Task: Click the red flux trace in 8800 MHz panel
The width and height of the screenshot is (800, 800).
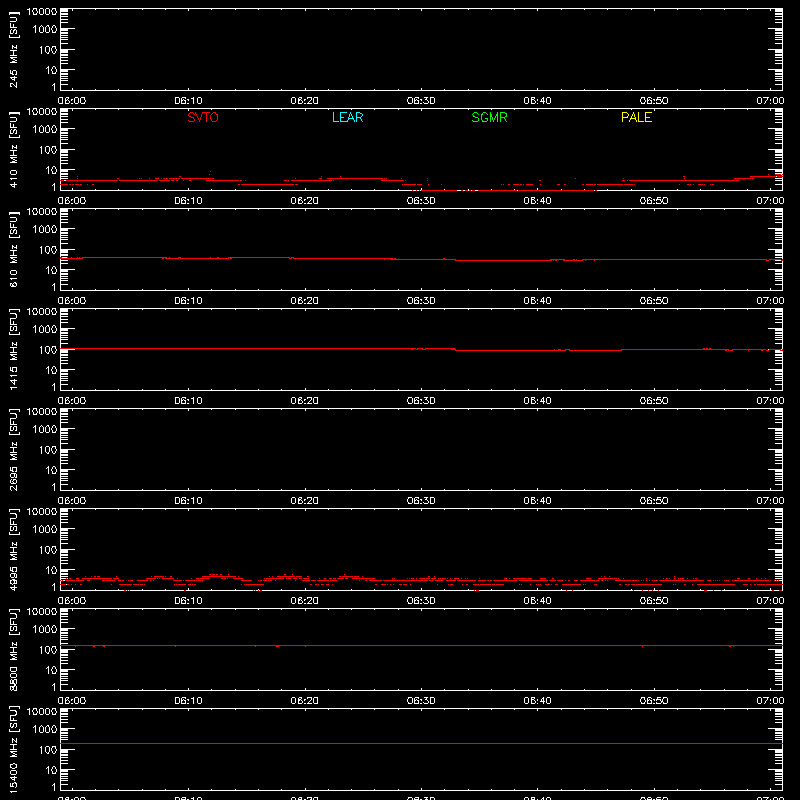Action: (x=421, y=645)
